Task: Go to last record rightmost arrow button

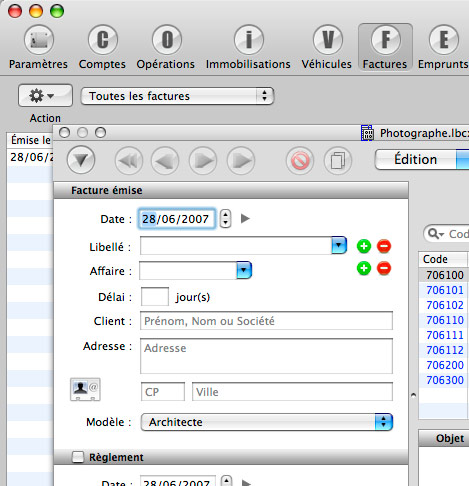Action: tap(241, 161)
